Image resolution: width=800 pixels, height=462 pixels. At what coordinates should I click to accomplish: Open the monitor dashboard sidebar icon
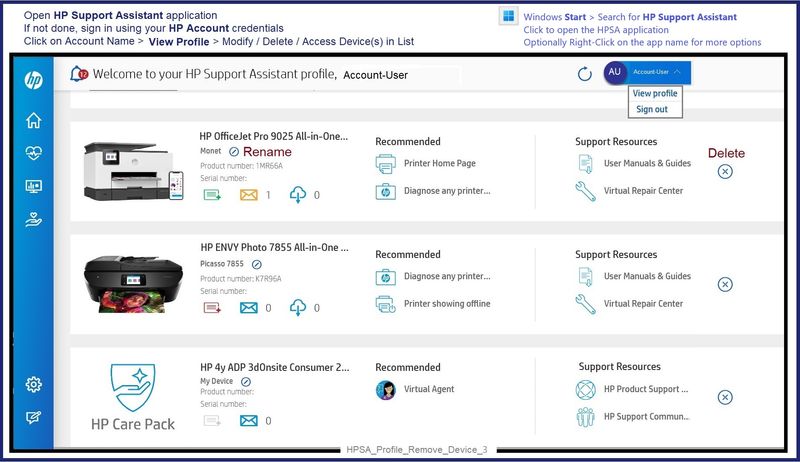coord(34,187)
